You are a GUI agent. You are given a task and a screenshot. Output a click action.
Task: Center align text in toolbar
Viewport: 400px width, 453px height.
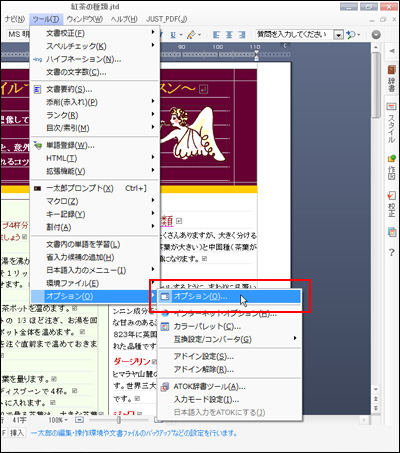click(229, 35)
